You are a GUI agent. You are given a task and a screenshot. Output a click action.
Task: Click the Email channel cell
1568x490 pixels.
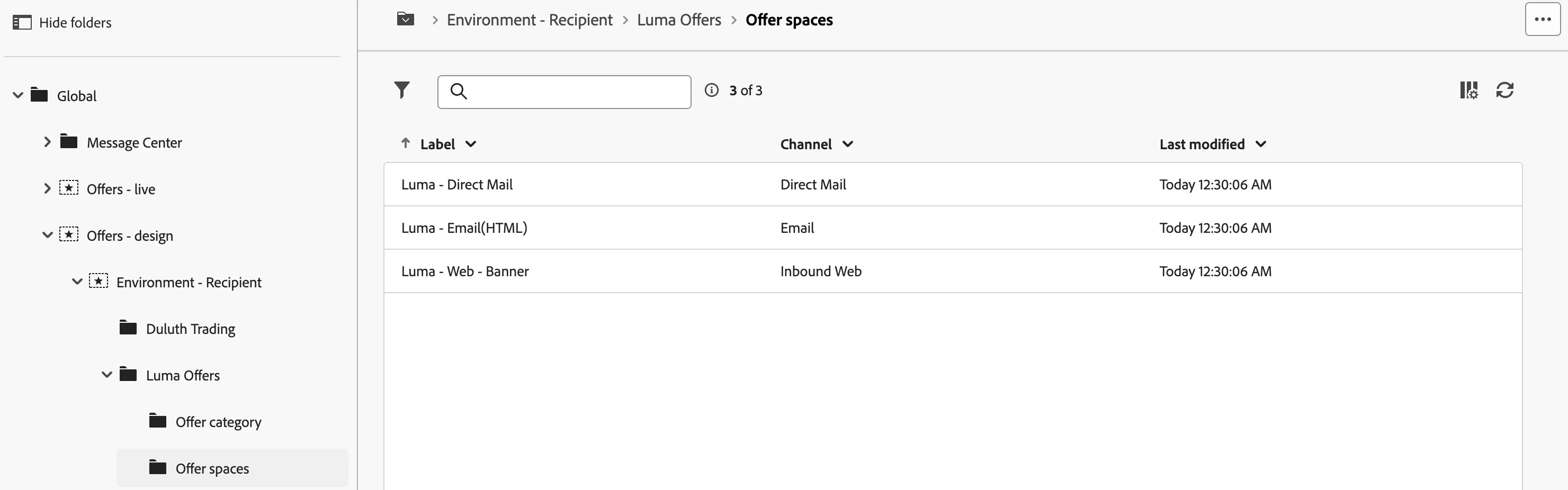tap(797, 228)
